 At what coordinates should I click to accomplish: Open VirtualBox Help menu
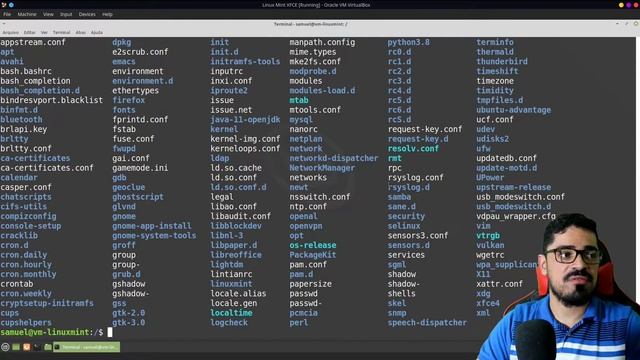107,14
